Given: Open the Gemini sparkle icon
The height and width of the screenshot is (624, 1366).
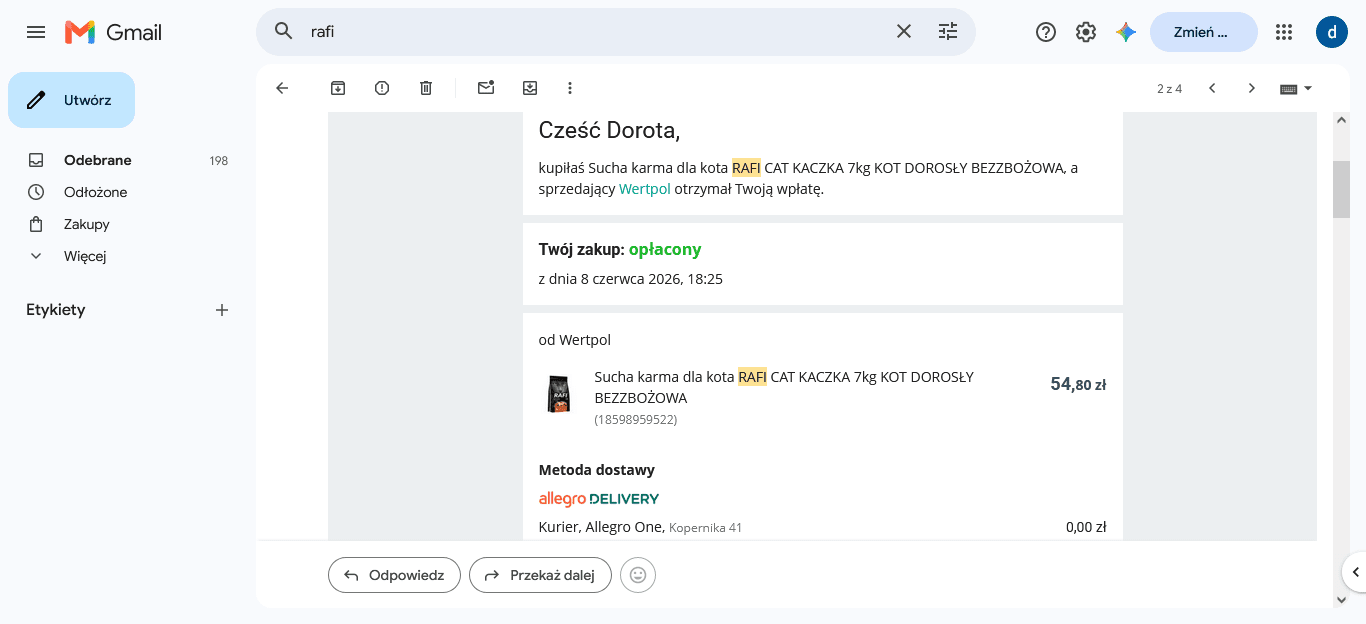Looking at the screenshot, I should [1126, 32].
